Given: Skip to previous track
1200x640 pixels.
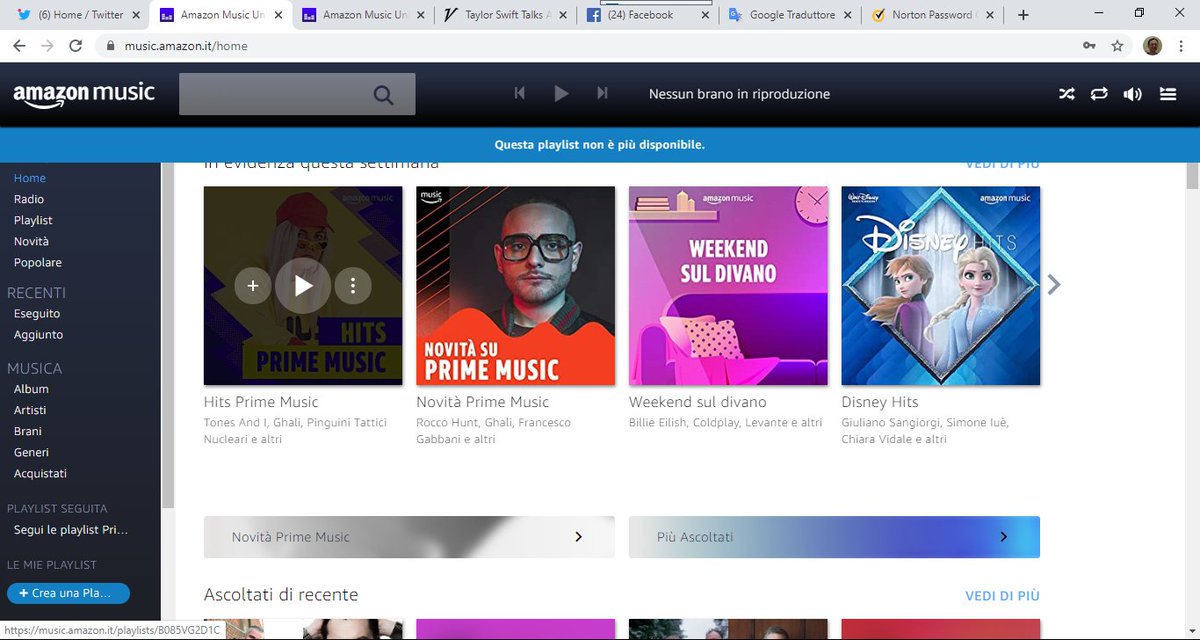Looking at the screenshot, I should point(520,93).
